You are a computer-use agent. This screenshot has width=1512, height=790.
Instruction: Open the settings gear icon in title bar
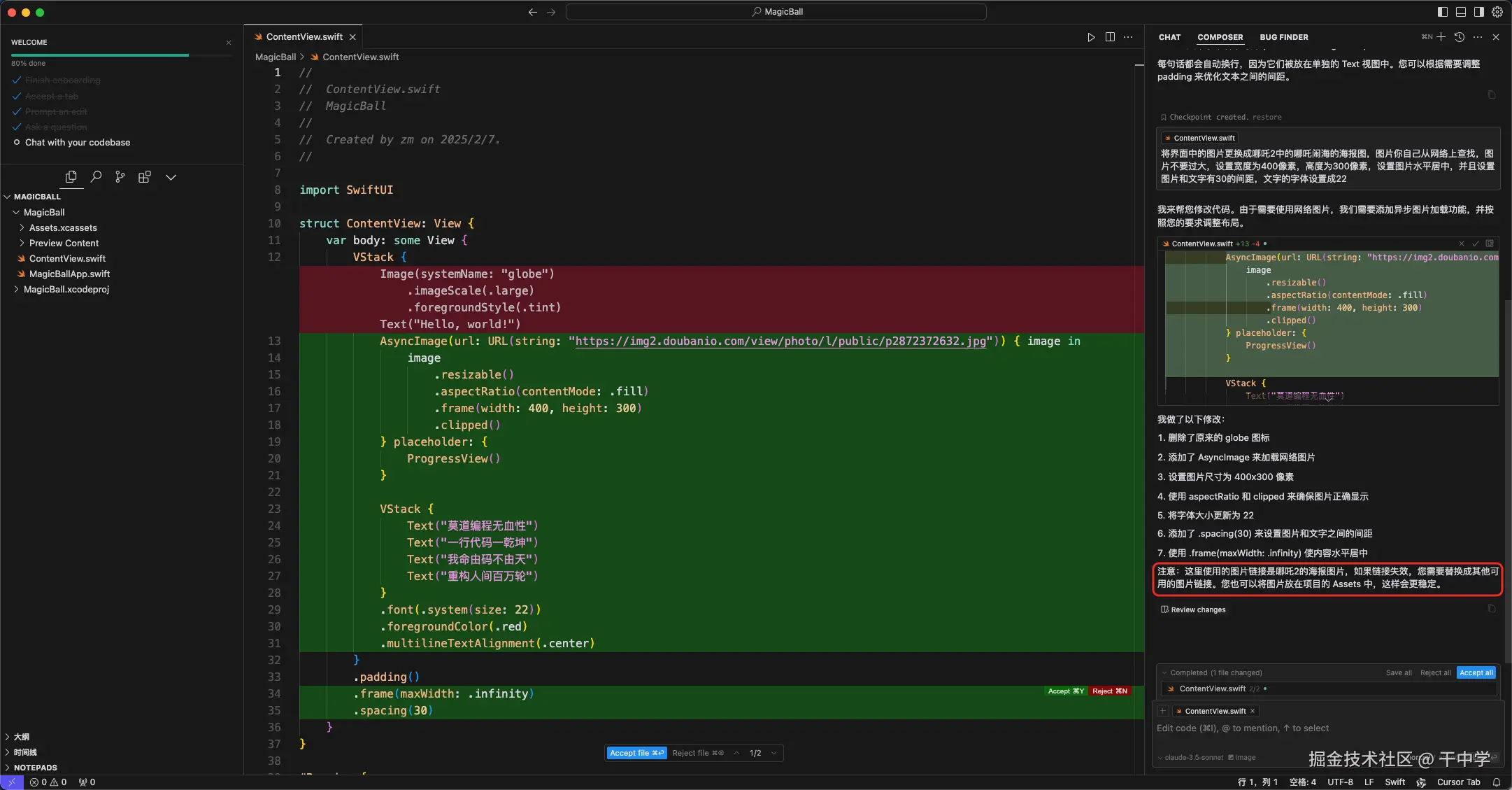1497,12
